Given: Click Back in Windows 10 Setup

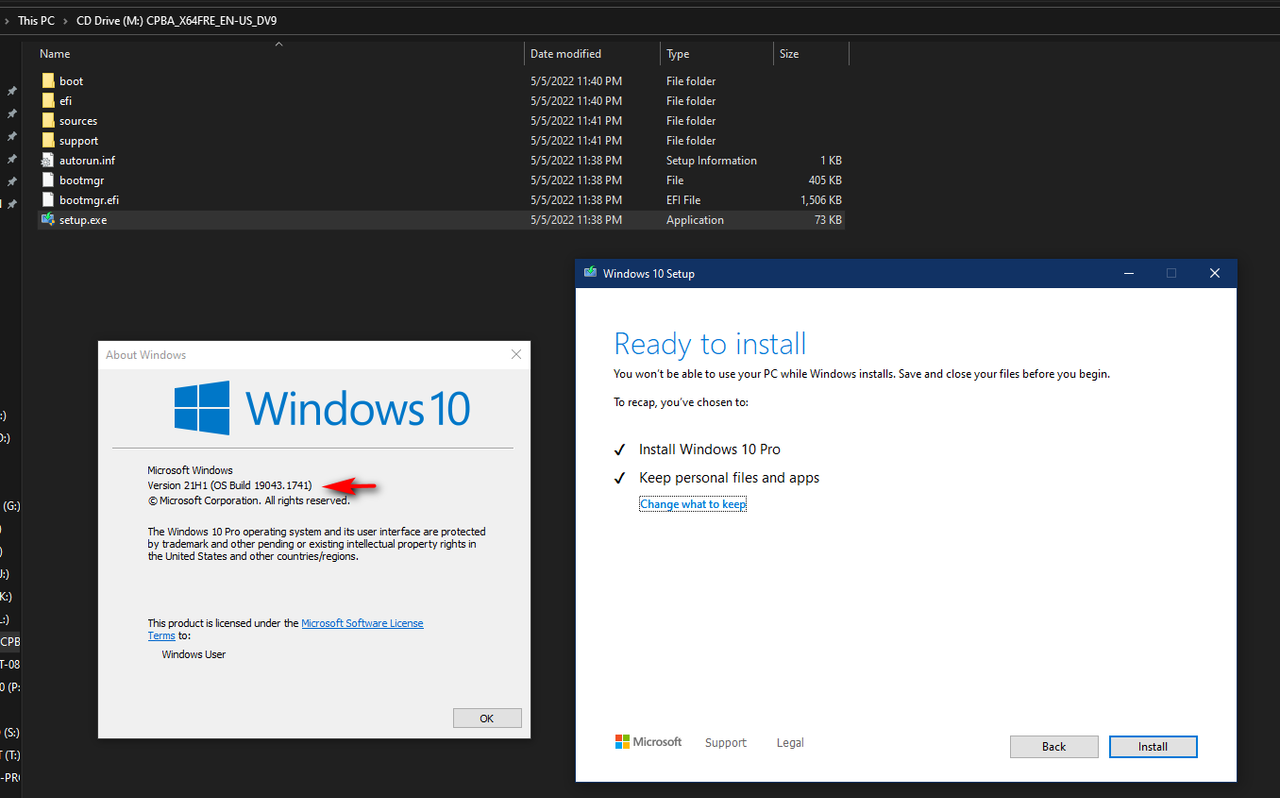Looking at the screenshot, I should tap(1054, 747).
